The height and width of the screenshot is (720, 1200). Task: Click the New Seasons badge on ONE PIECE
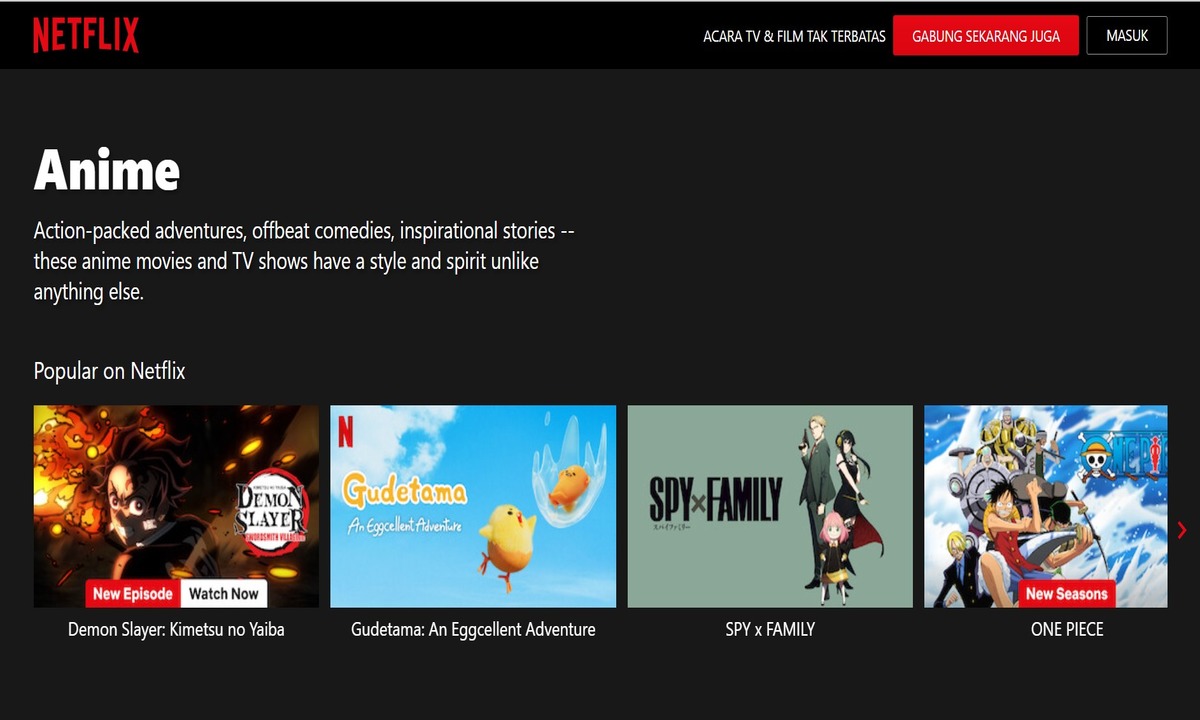tap(1067, 593)
